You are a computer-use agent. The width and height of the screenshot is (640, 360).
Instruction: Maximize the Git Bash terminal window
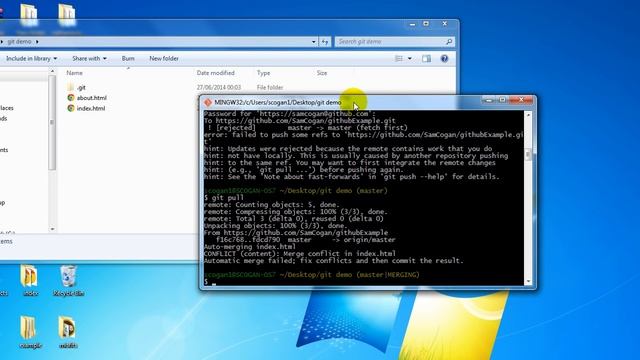[x=502, y=100]
